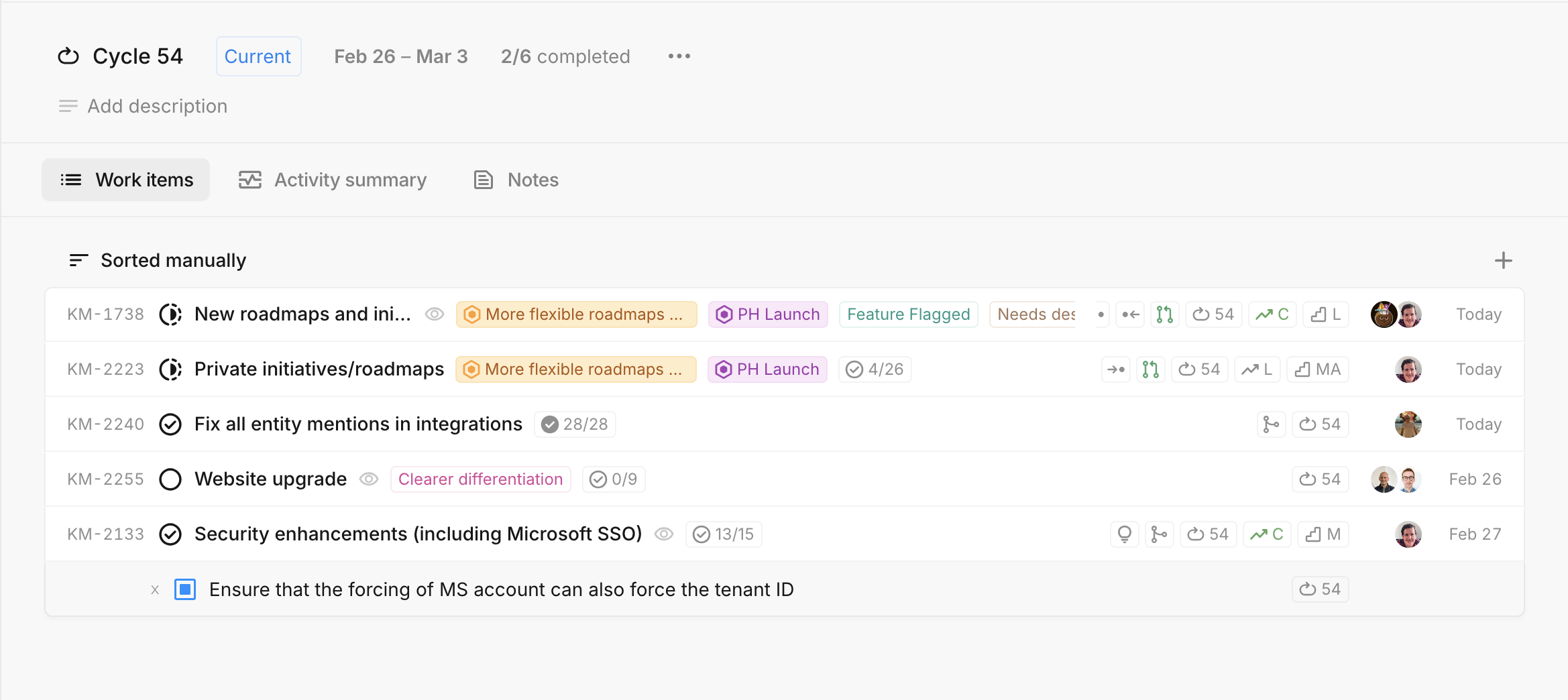Toggle watch eye on Website upgrade item
The image size is (1568, 700).
(369, 479)
